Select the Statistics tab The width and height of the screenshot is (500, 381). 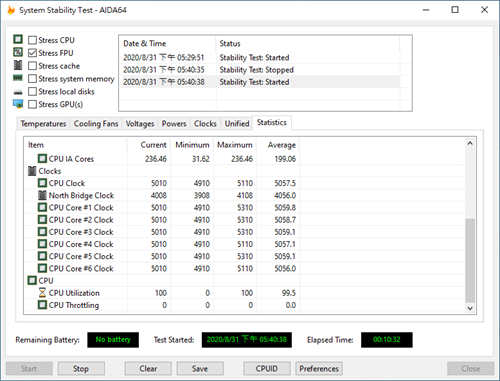(272, 123)
